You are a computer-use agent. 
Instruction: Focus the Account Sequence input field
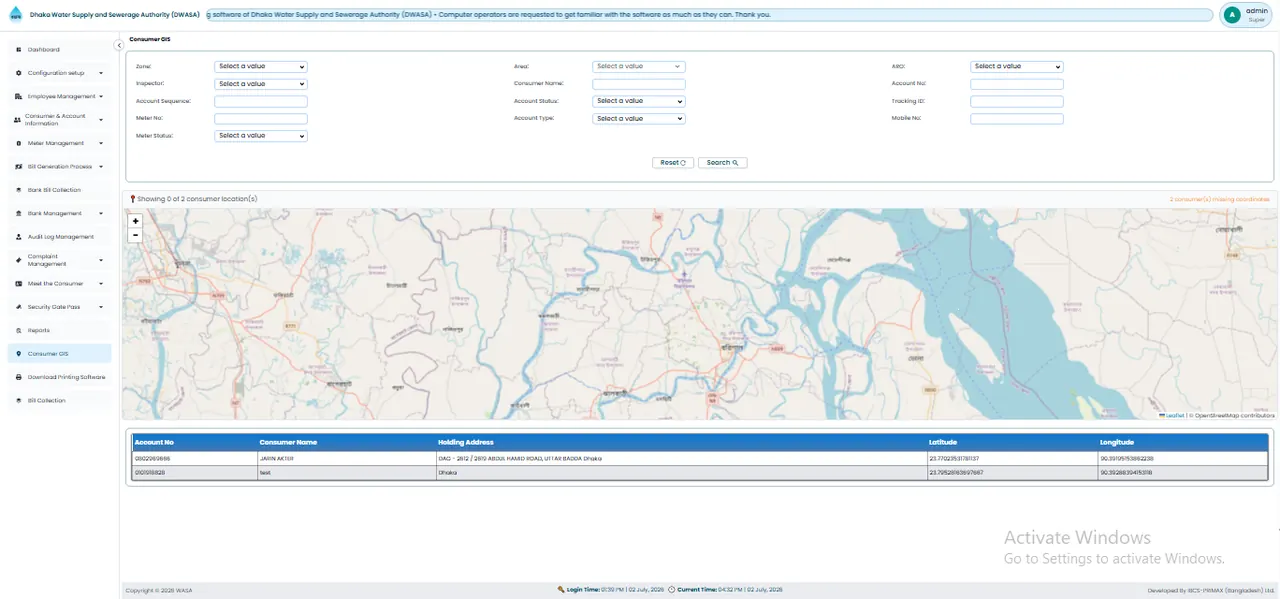261,101
